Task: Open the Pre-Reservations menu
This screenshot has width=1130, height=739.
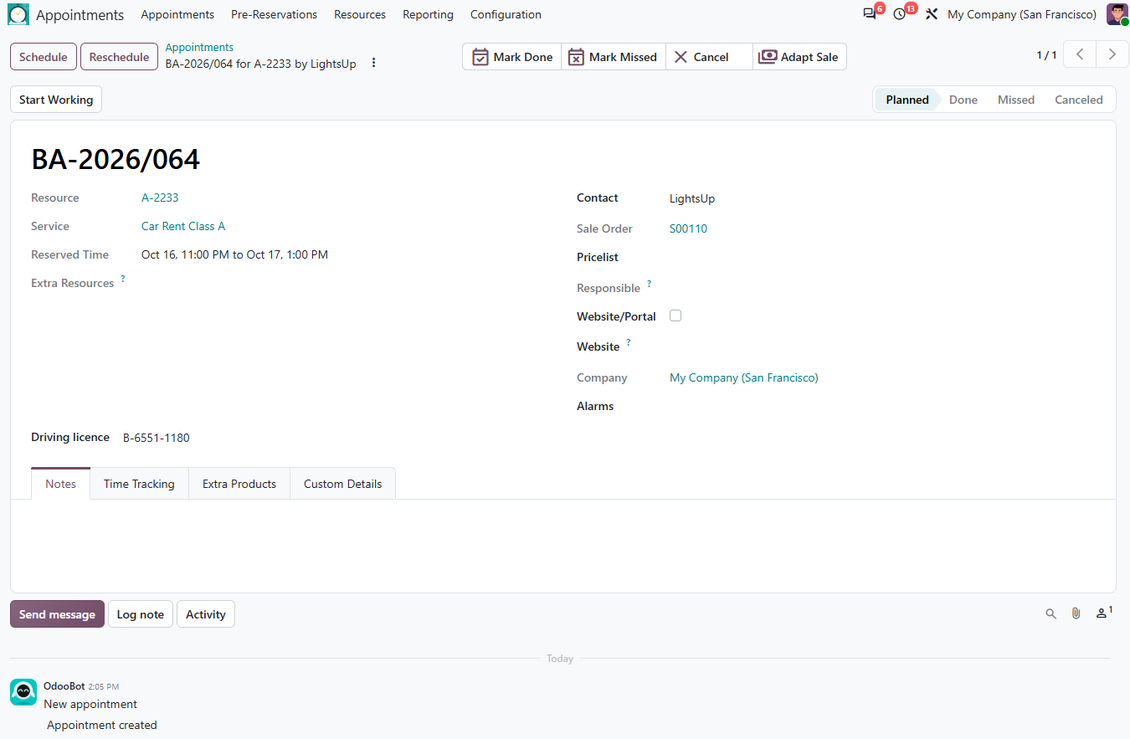Action: pyautogui.click(x=274, y=14)
